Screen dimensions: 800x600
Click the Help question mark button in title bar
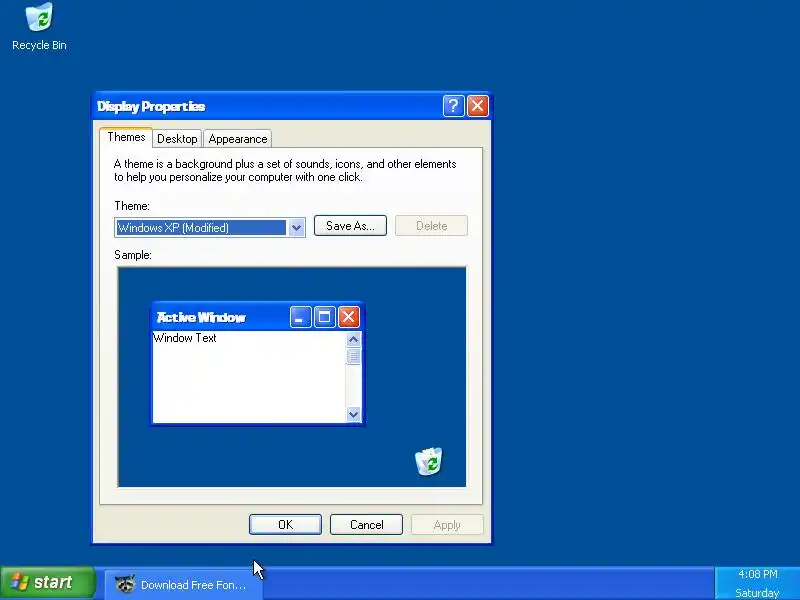coord(453,106)
